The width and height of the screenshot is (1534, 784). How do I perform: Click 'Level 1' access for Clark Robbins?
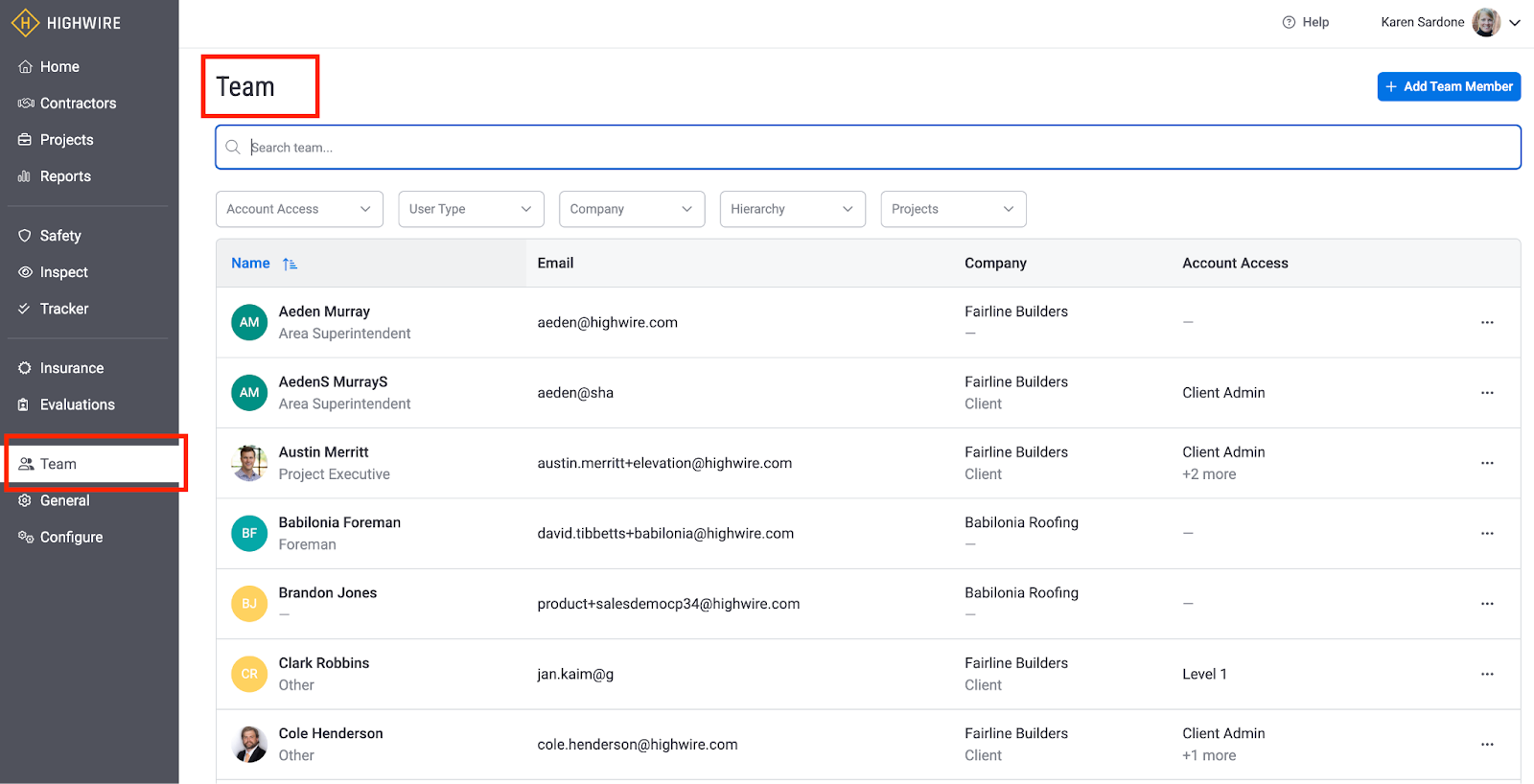[1204, 674]
